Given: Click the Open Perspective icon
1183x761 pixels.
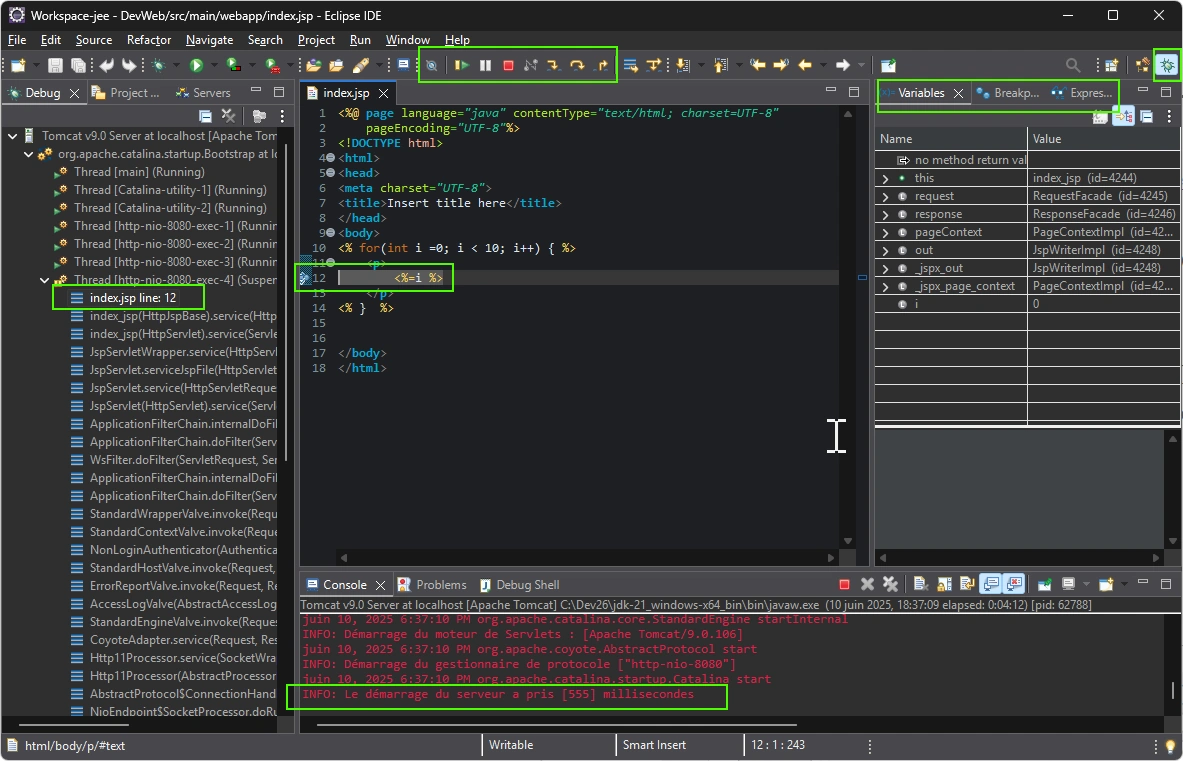Looking at the screenshot, I should tap(1111, 66).
